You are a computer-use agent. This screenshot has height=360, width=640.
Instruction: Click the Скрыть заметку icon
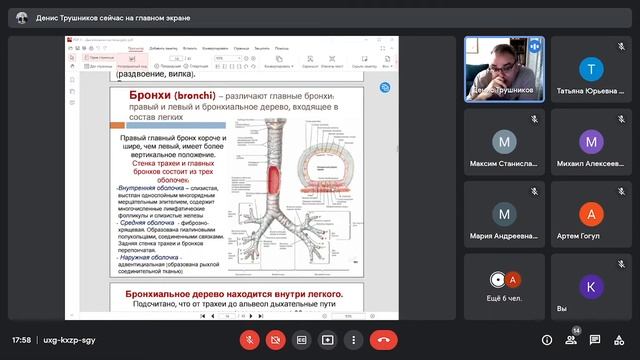pos(364,62)
